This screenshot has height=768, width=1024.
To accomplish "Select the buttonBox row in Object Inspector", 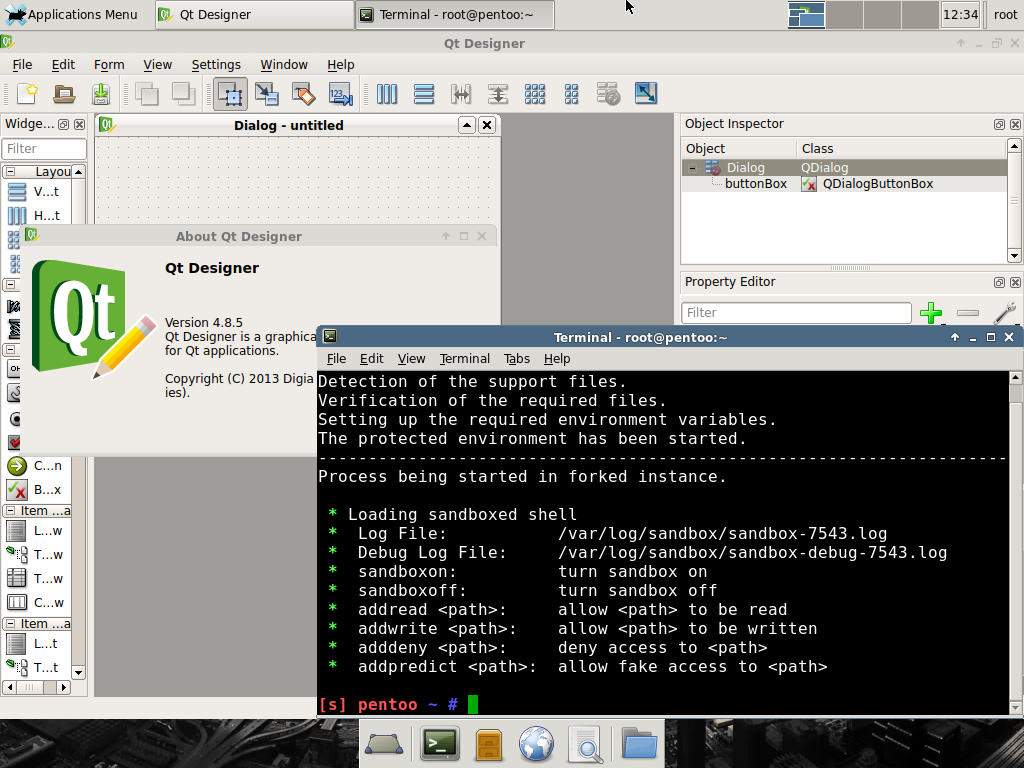I will click(844, 184).
